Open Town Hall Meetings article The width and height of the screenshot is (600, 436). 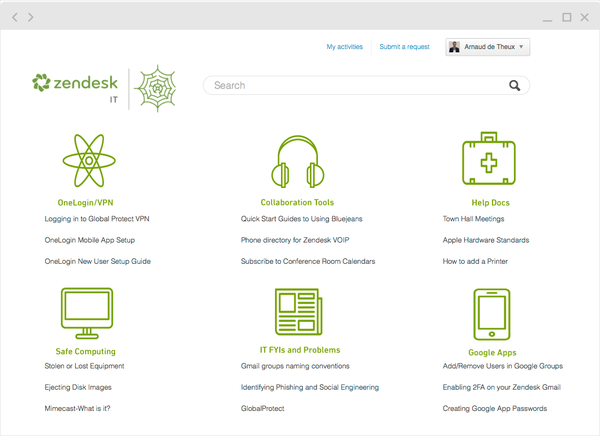point(473,219)
